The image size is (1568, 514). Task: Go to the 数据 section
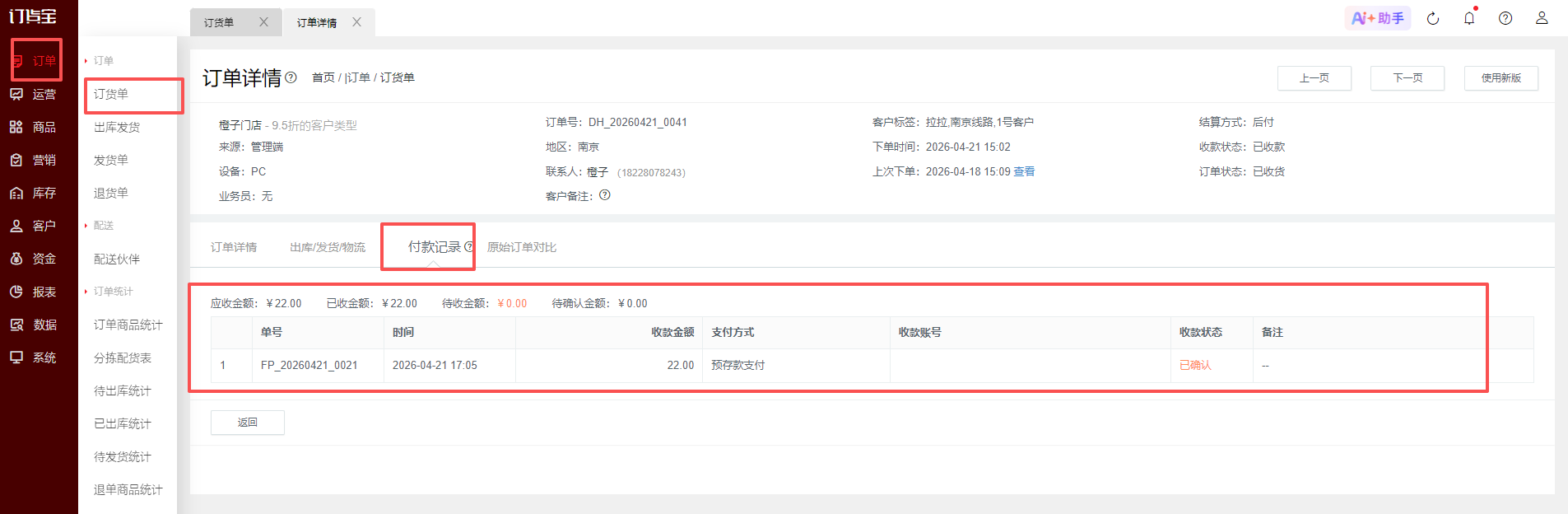pyautogui.click(x=33, y=325)
